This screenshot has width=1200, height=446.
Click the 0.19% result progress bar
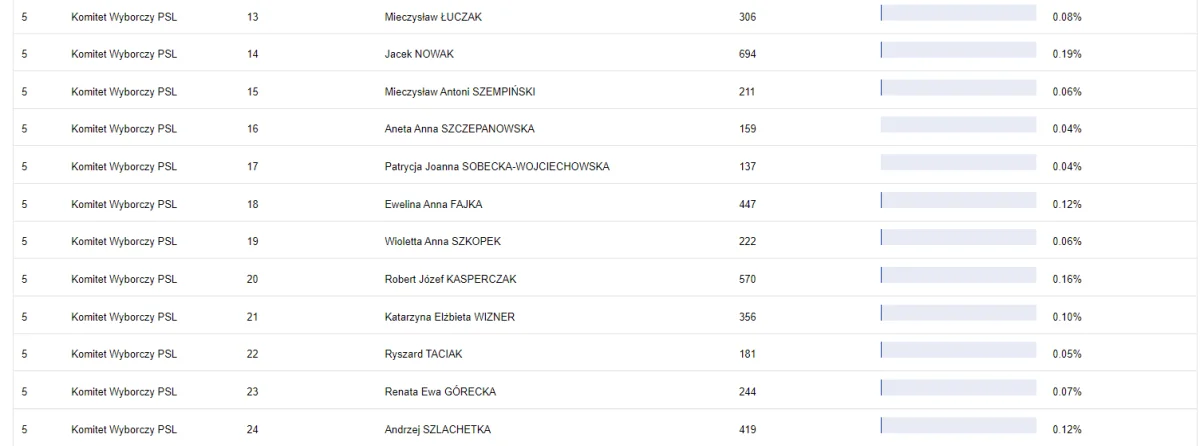tap(958, 50)
